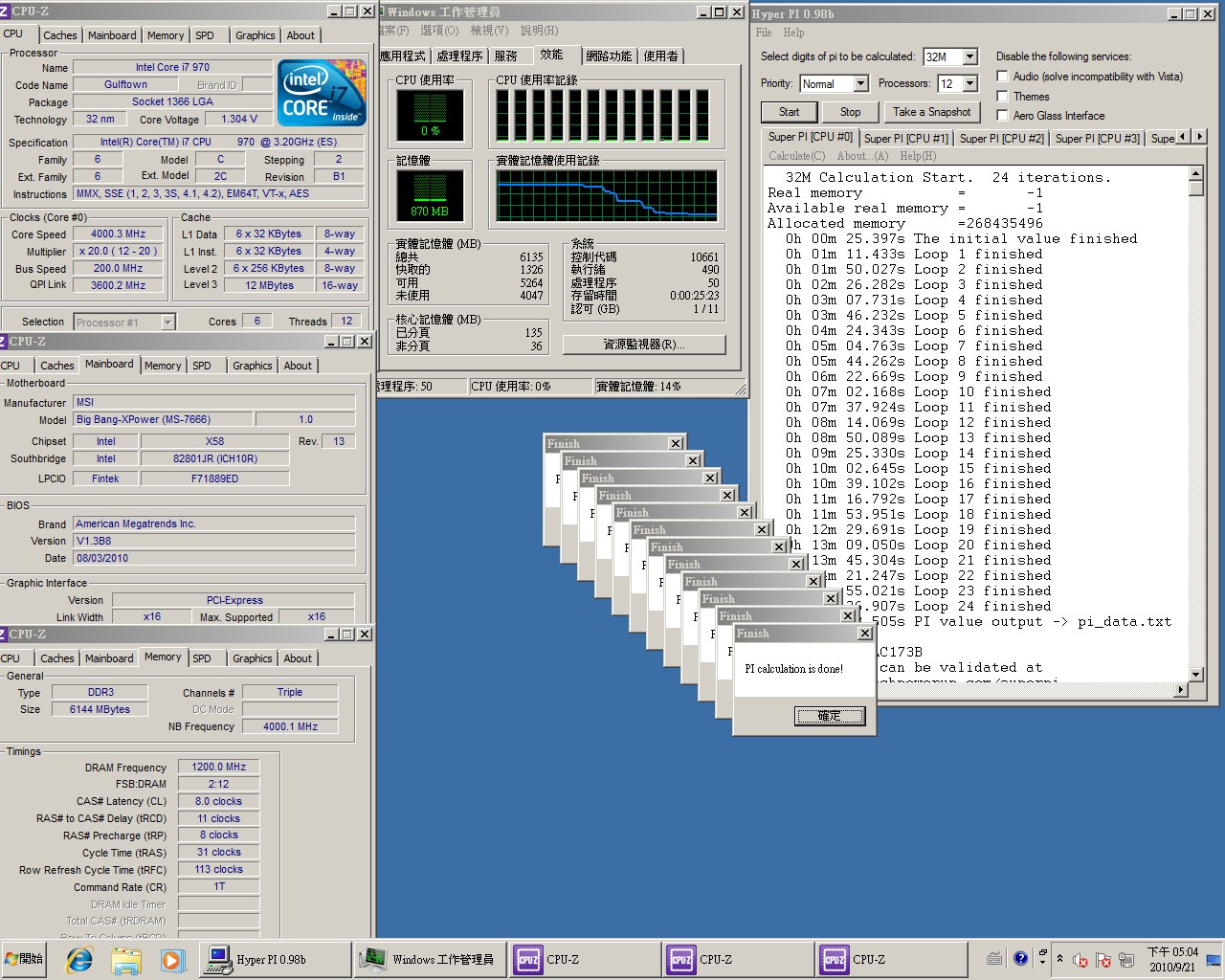Viewport: 1225px width, 980px height.
Task: Click the Start button on the taskbar
Action: 24,959
